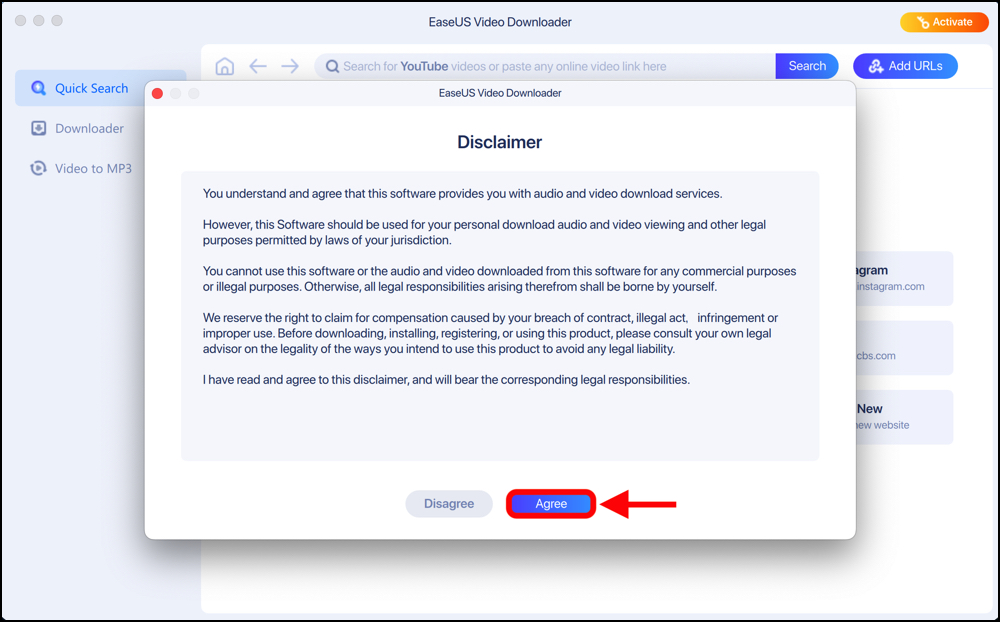Navigate back with the left arrow
Viewport: 1000px width, 622px height.
click(x=258, y=66)
